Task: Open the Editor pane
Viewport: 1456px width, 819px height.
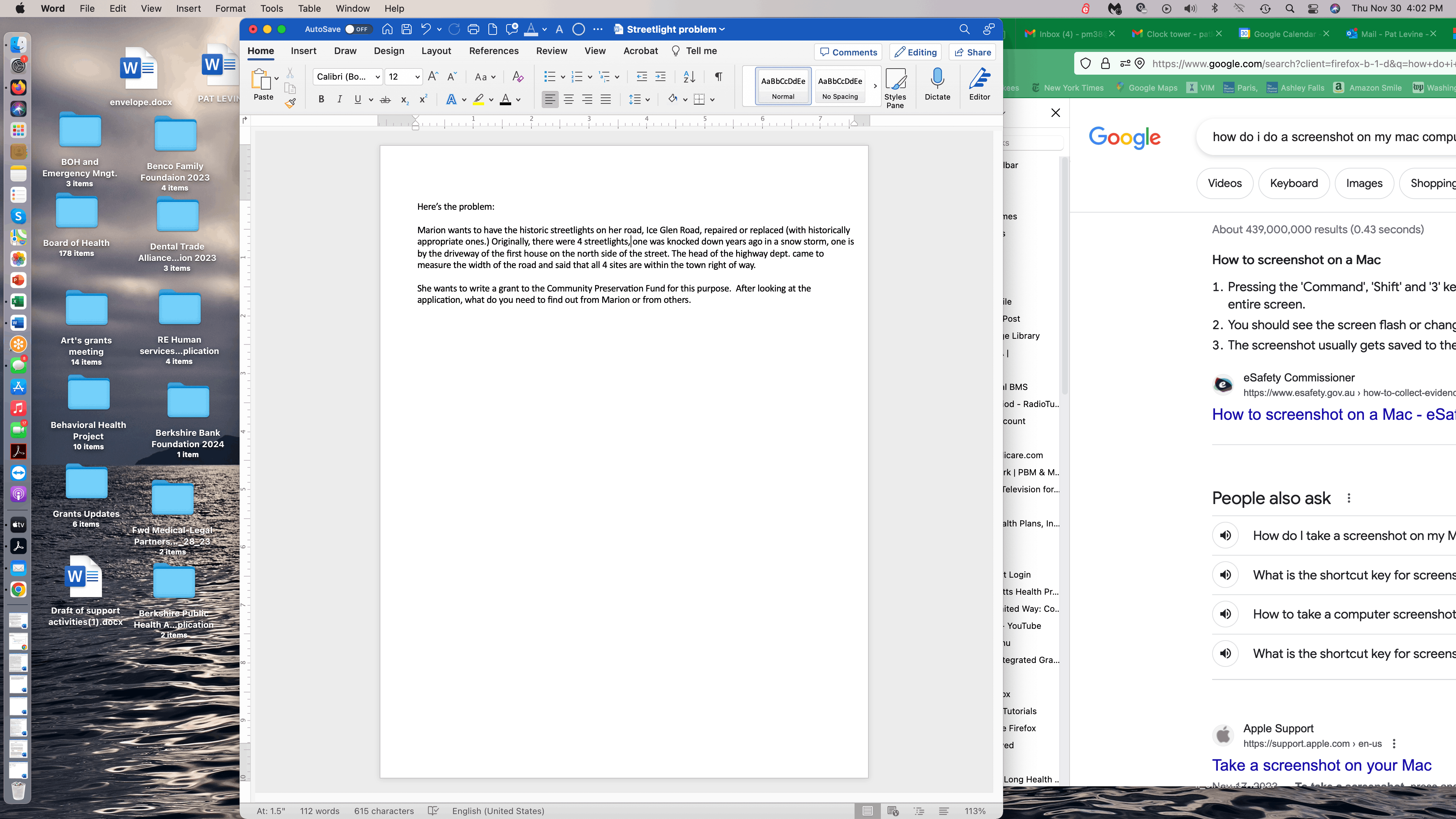Action: coord(980,84)
